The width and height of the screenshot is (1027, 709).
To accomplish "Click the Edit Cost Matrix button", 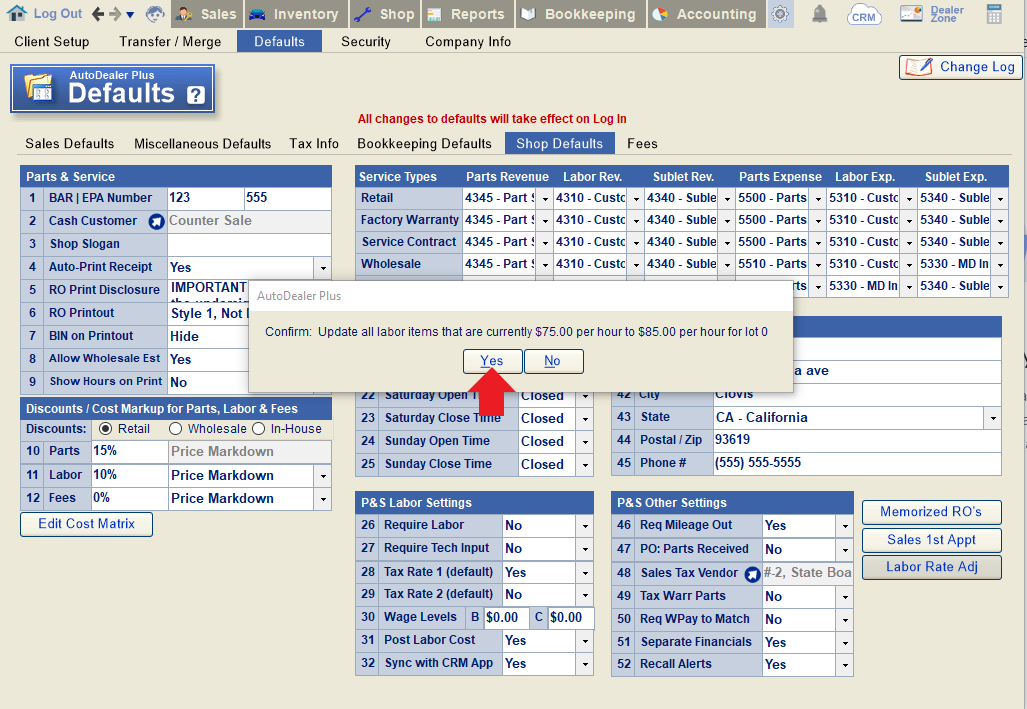I will [86, 524].
